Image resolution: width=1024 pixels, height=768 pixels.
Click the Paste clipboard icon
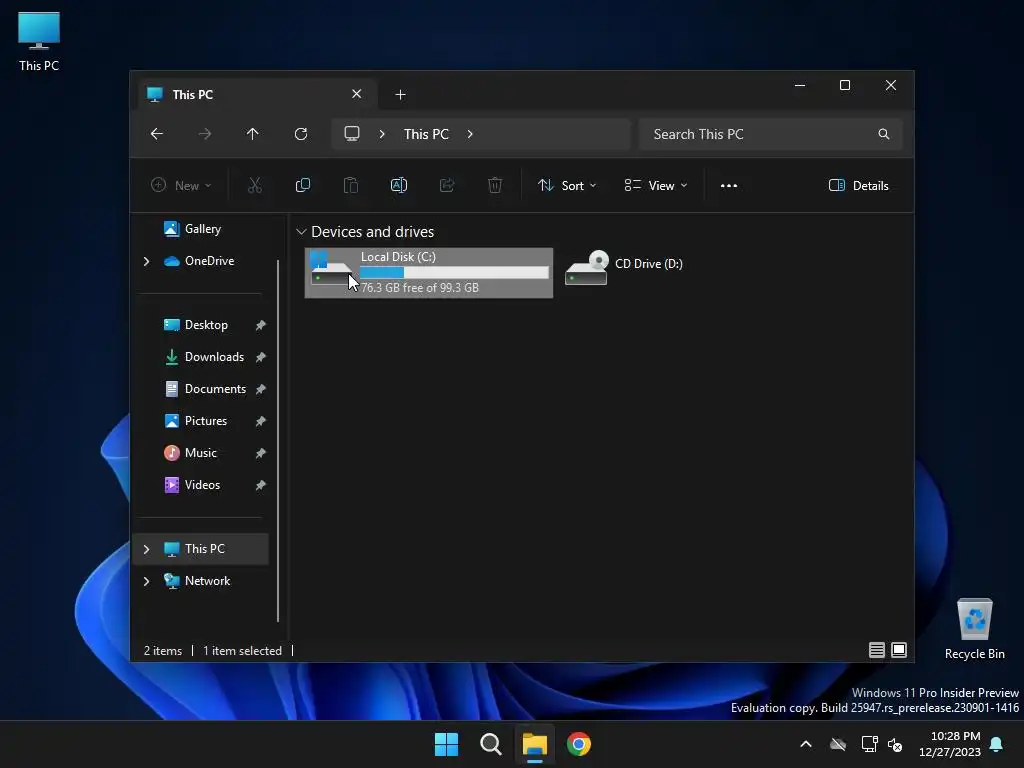click(351, 185)
